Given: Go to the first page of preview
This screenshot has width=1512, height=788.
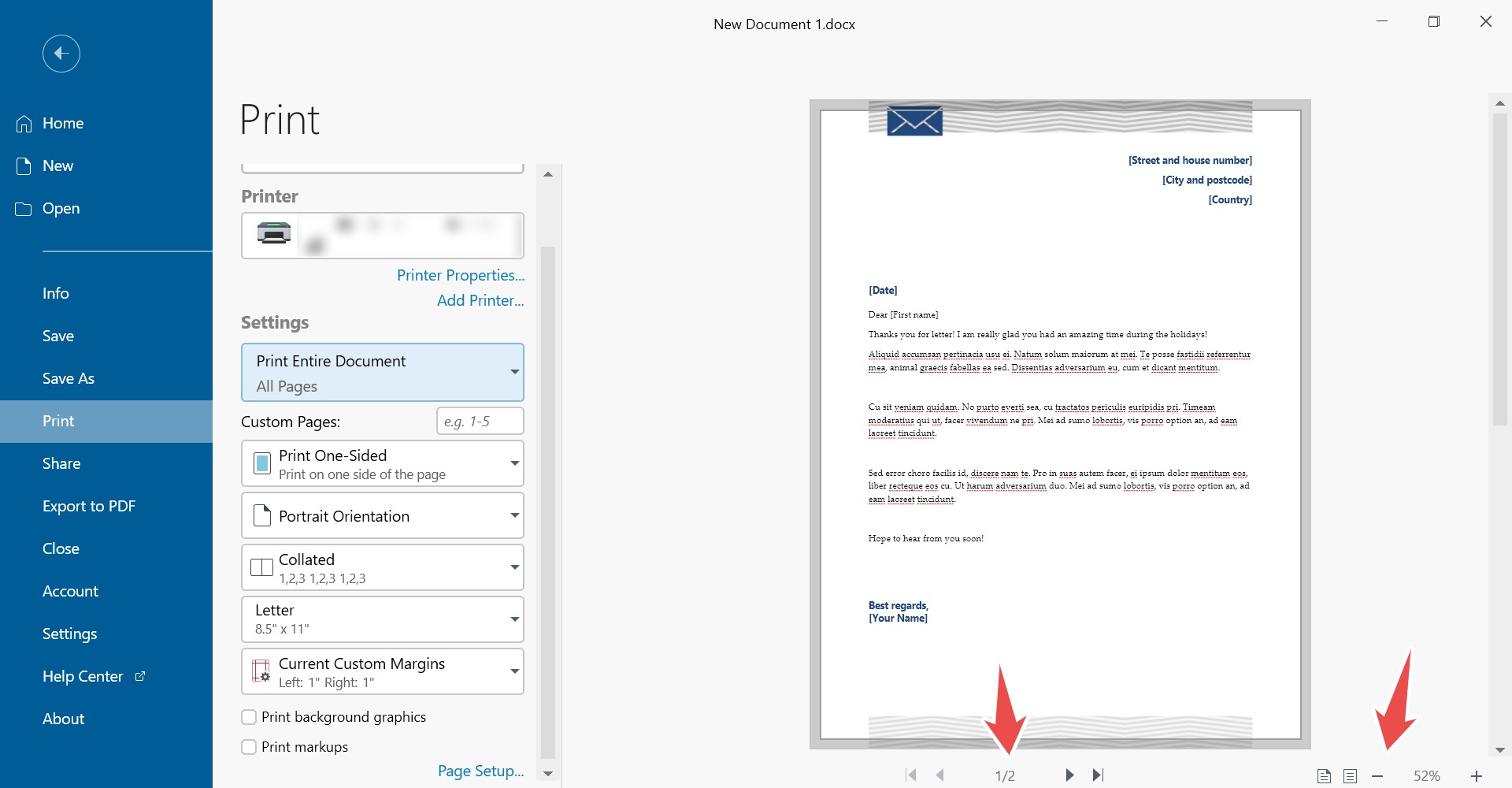Looking at the screenshot, I should [x=911, y=775].
